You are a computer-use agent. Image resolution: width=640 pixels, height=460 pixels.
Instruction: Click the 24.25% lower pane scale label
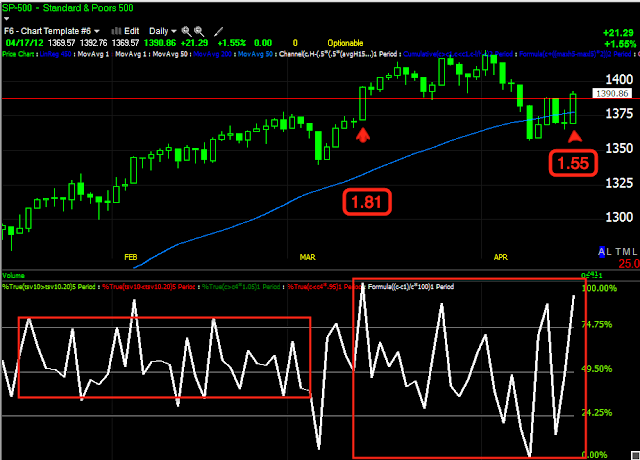(597, 413)
